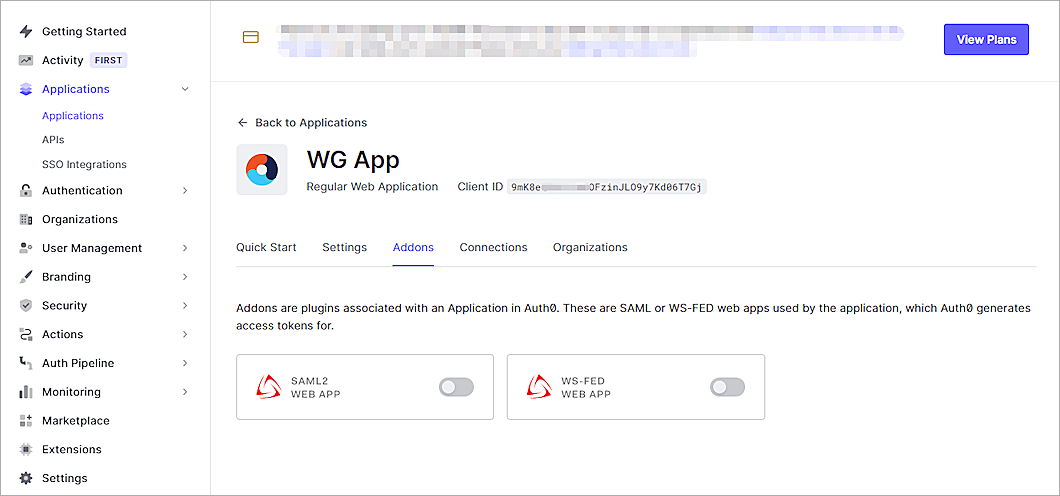Screen dimensions: 1060x496
Task: Expand the Actions chevron
Action: (x=185, y=334)
